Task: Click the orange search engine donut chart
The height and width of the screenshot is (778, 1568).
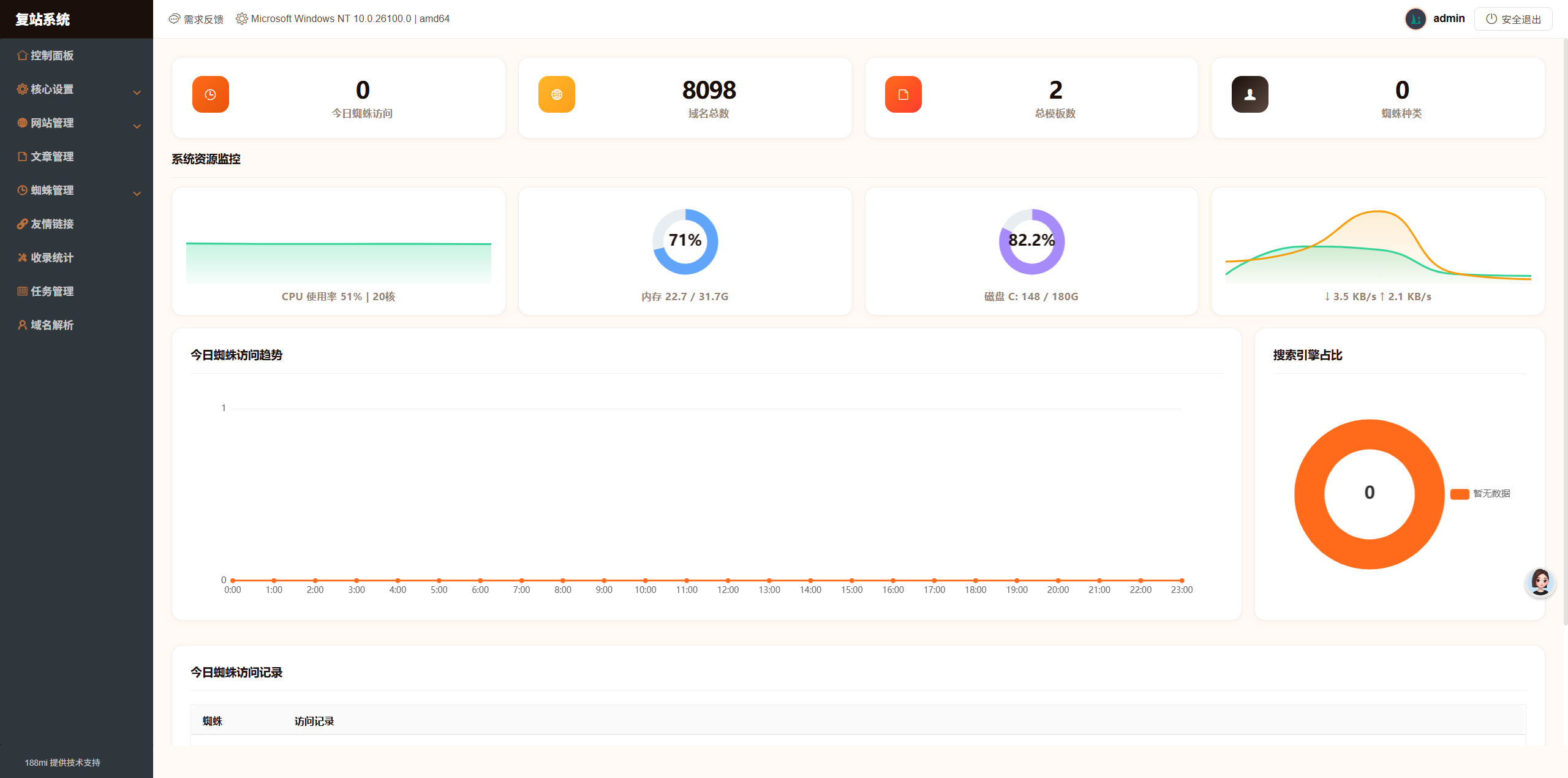Action: point(1370,494)
